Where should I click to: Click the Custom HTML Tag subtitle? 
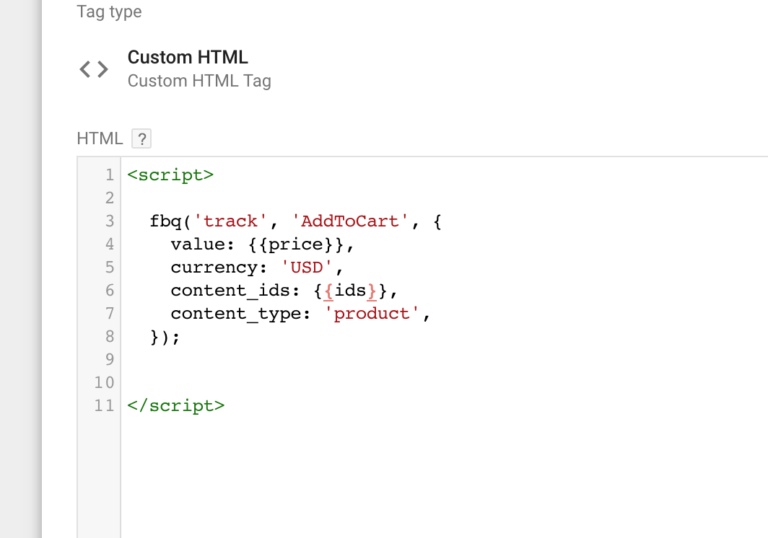point(199,81)
